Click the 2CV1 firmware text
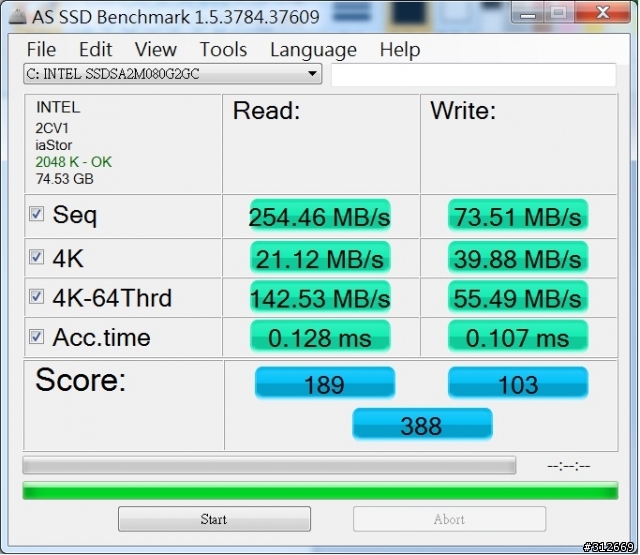The width and height of the screenshot is (640, 555). (x=52, y=128)
